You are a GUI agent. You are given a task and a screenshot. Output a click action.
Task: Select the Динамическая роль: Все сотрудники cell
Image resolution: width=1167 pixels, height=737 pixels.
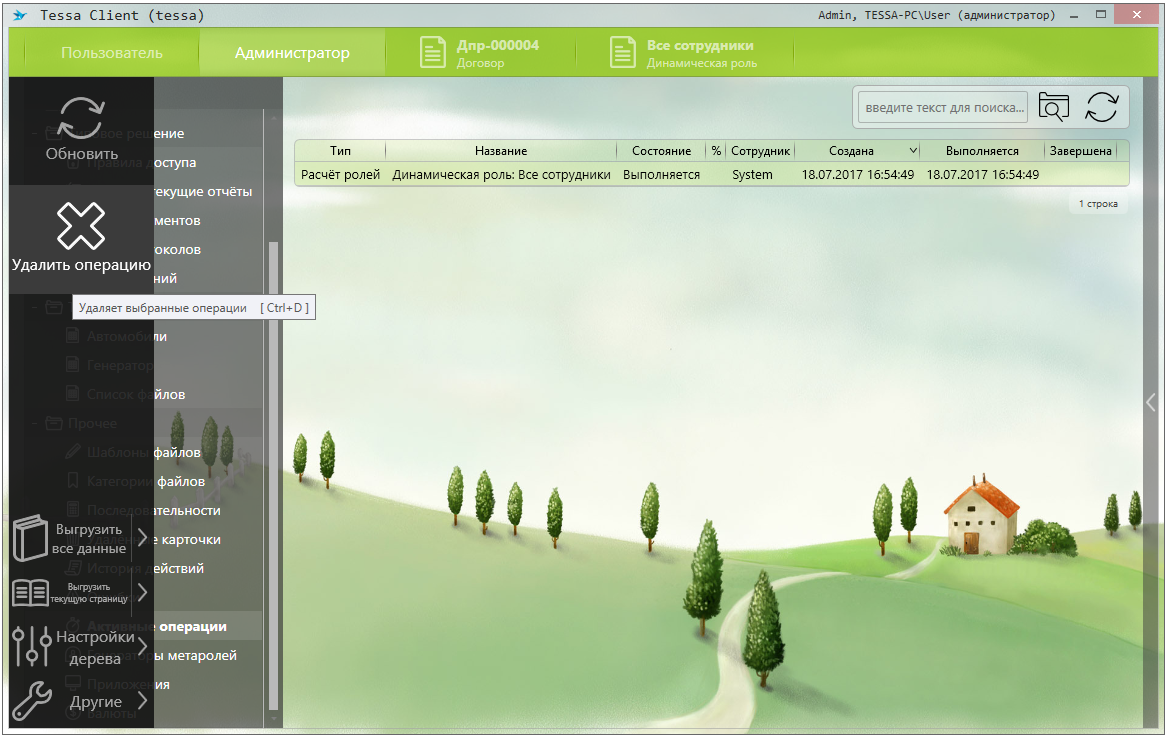click(x=501, y=175)
